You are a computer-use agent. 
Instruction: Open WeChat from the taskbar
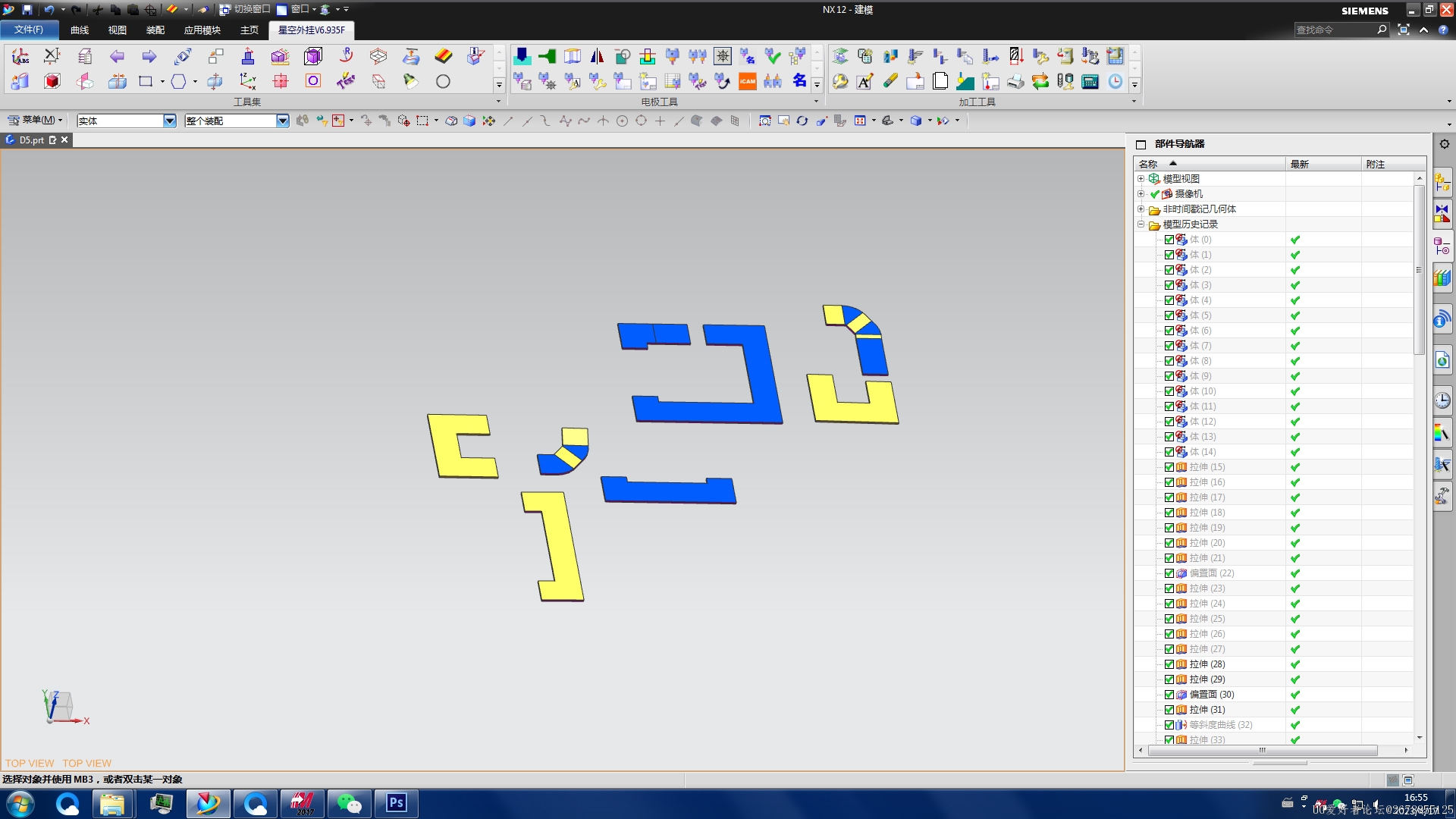pos(349,803)
